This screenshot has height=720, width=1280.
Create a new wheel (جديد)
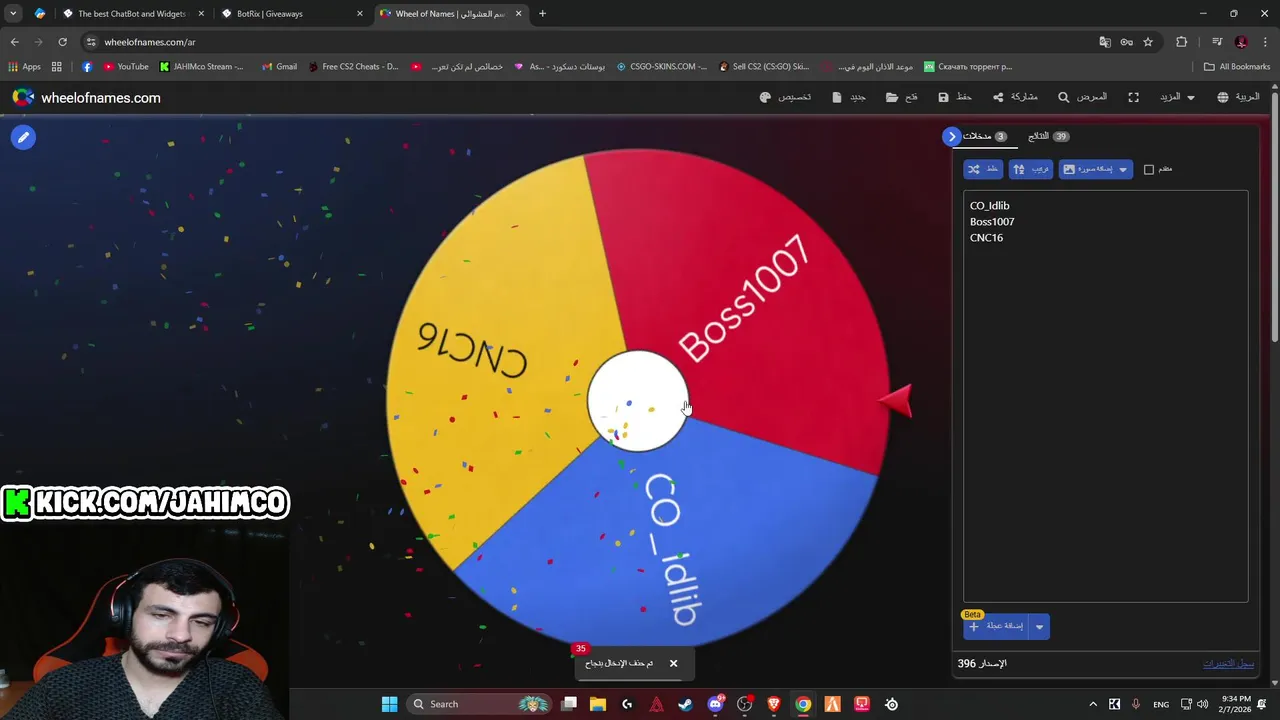point(849,97)
